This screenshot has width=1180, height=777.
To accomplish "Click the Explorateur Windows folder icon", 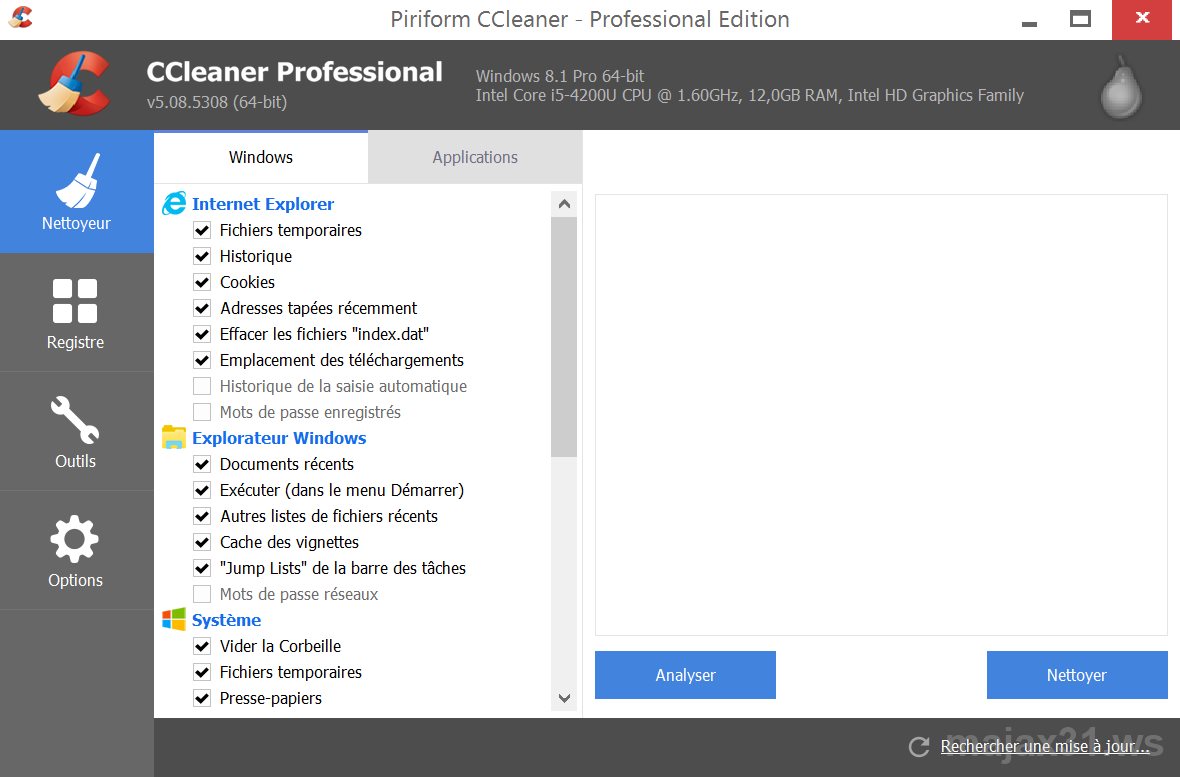I will (174, 438).
